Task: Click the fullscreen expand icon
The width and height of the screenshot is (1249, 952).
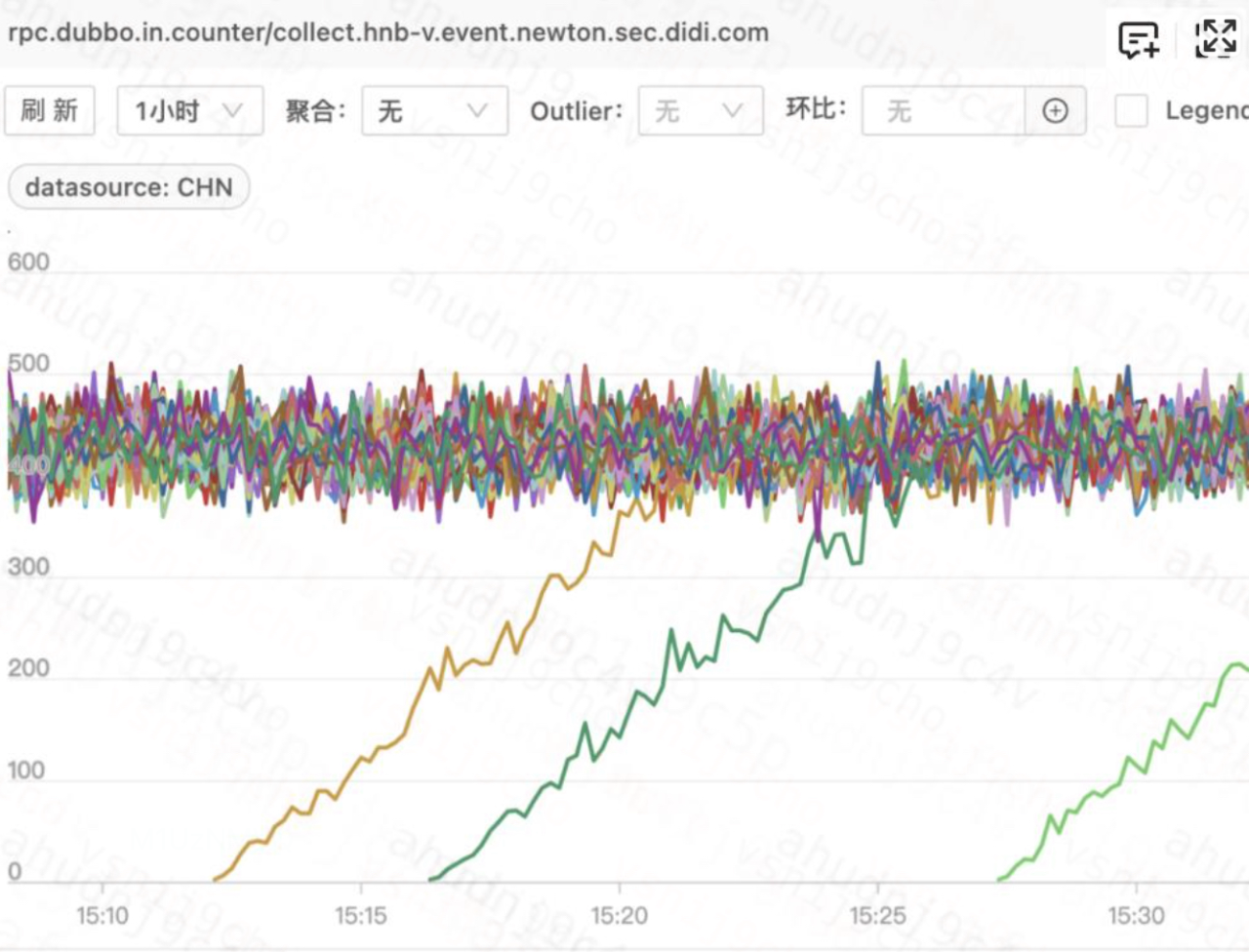Action: click(x=1216, y=39)
